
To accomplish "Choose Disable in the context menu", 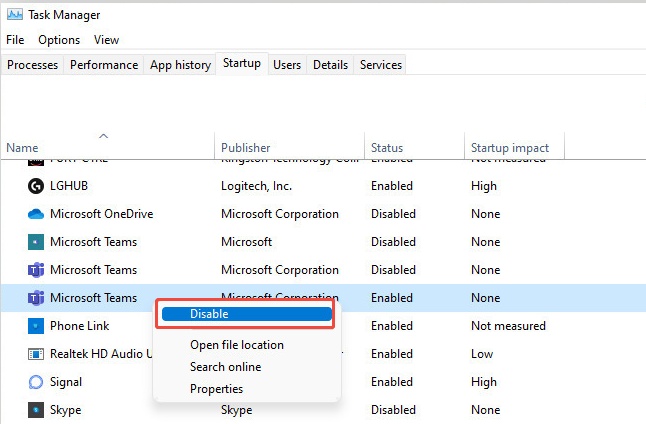I will point(246,314).
